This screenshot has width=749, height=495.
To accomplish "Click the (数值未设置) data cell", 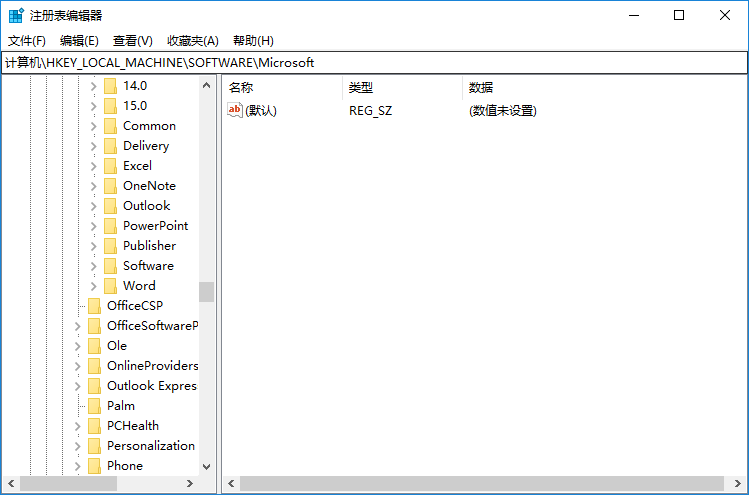I will 503,111.
